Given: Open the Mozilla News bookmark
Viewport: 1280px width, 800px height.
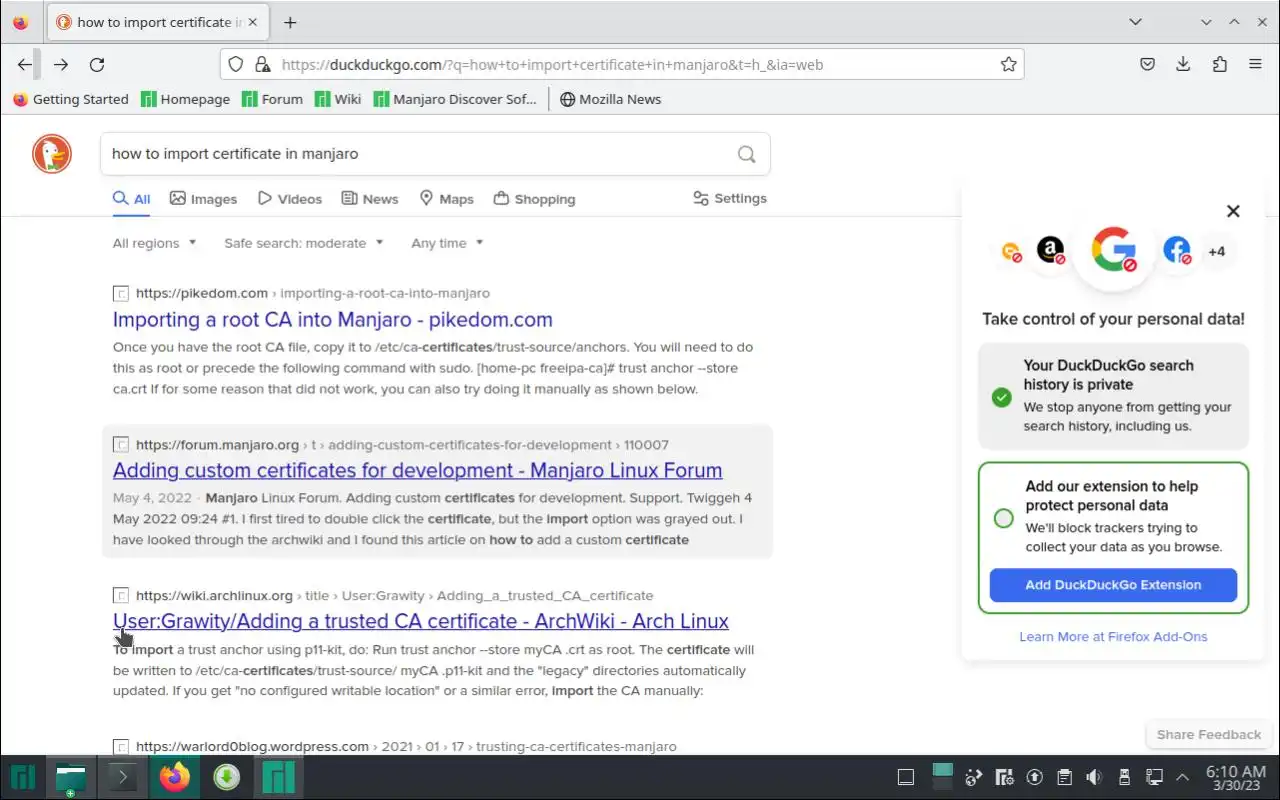Looking at the screenshot, I should 610,99.
